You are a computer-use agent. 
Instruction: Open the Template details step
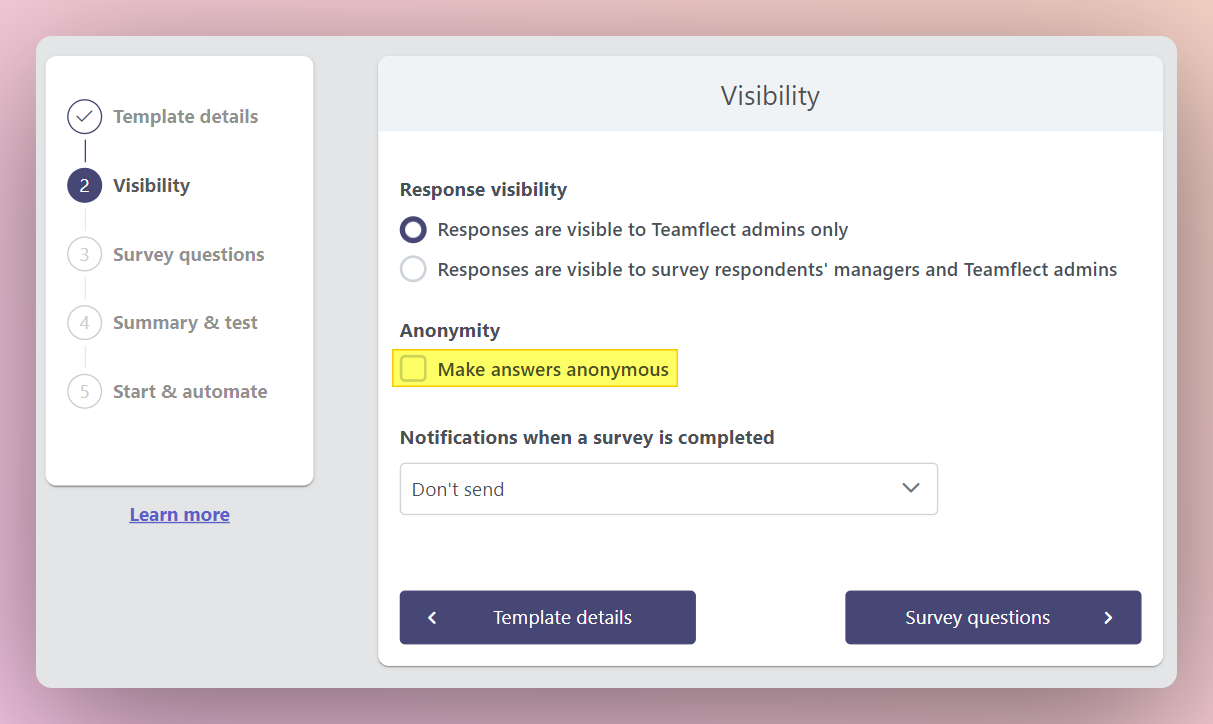pyautogui.click(x=185, y=117)
